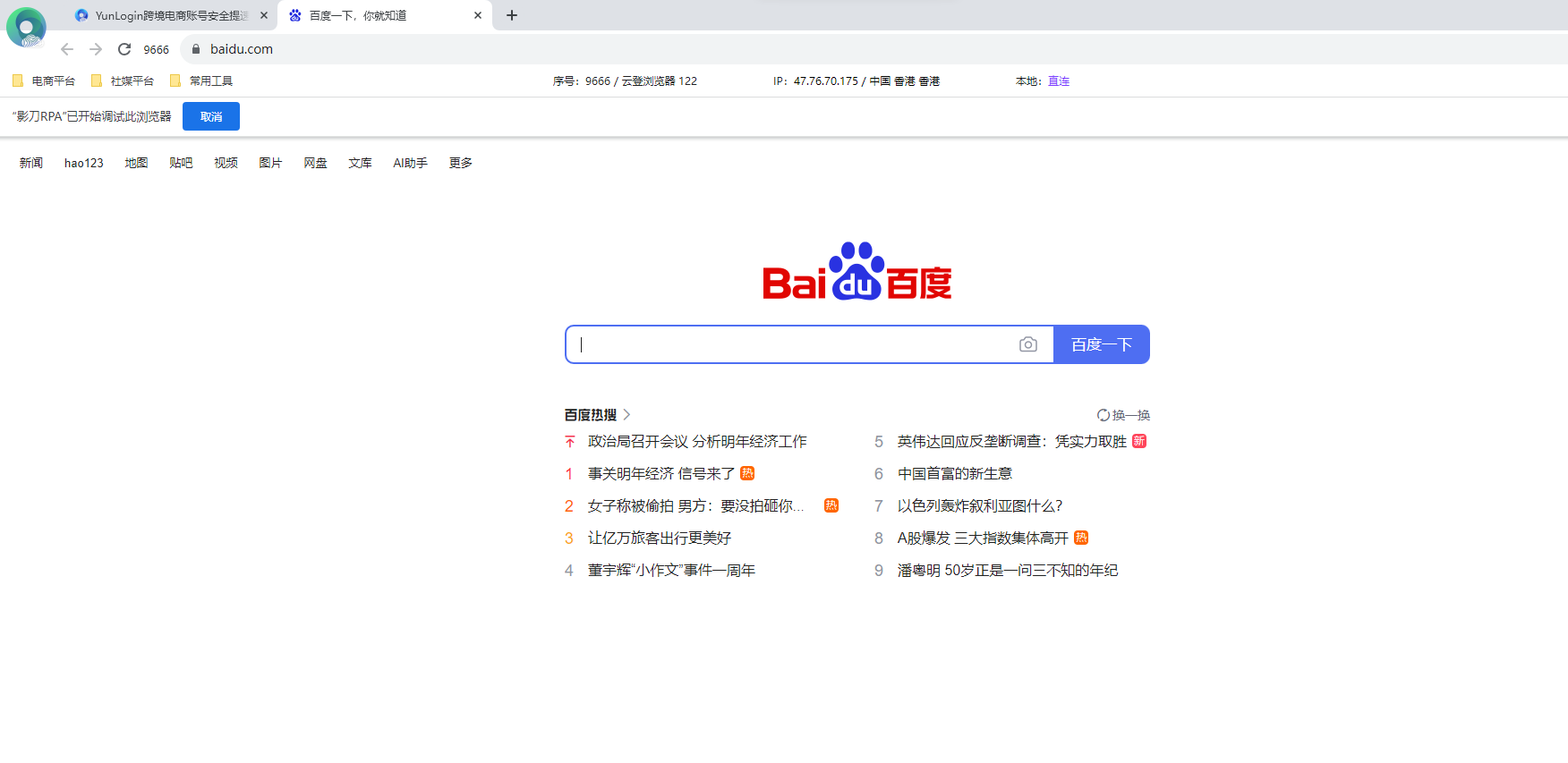Click the IP: 47.76.70.175 text

tap(856, 81)
